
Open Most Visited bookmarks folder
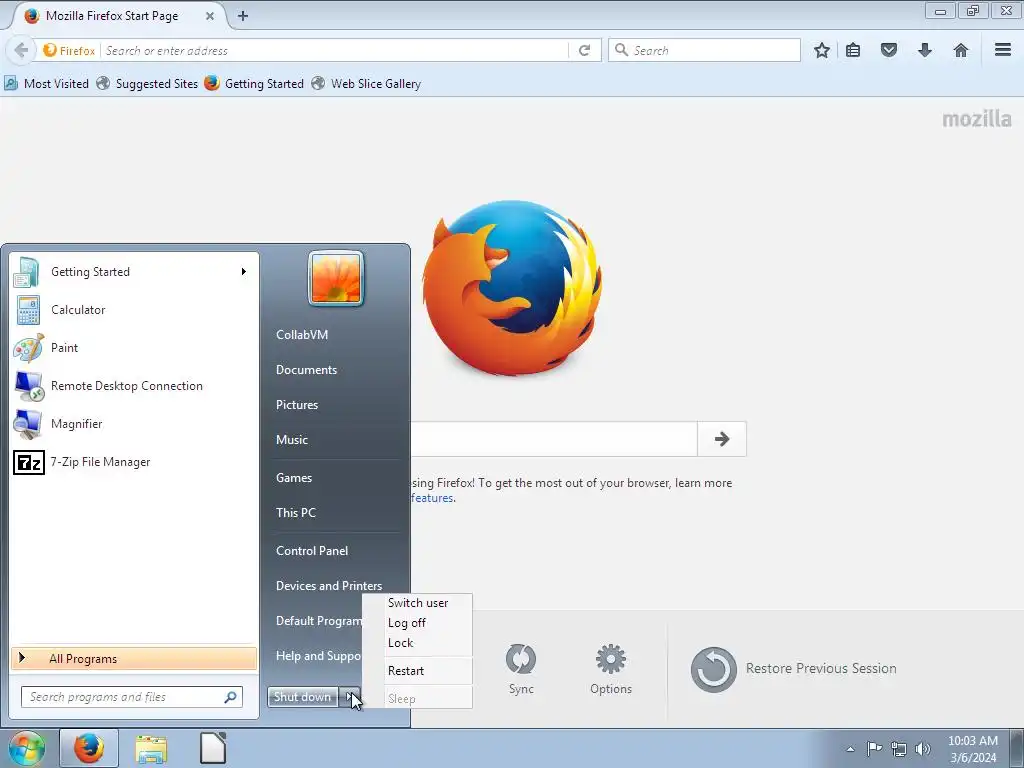pos(47,84)
